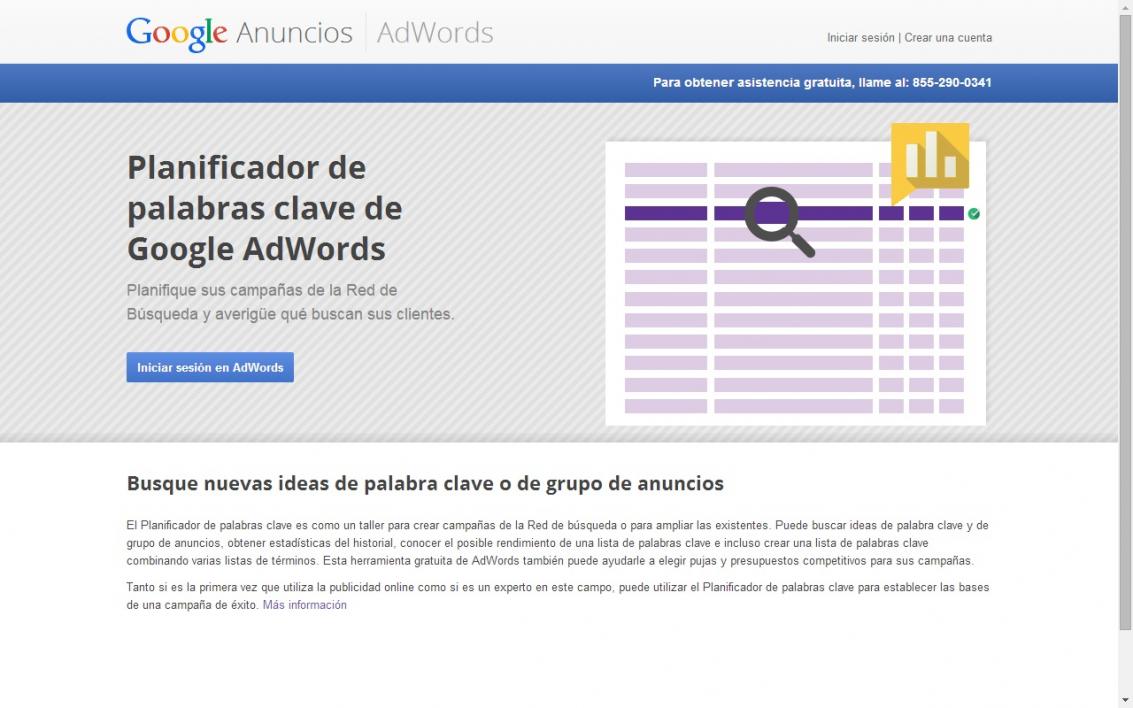This screenshot has height=708, width=1133.
Task: Click the bottom row of the keyword table illustration
Action: [x=793, y=406]
